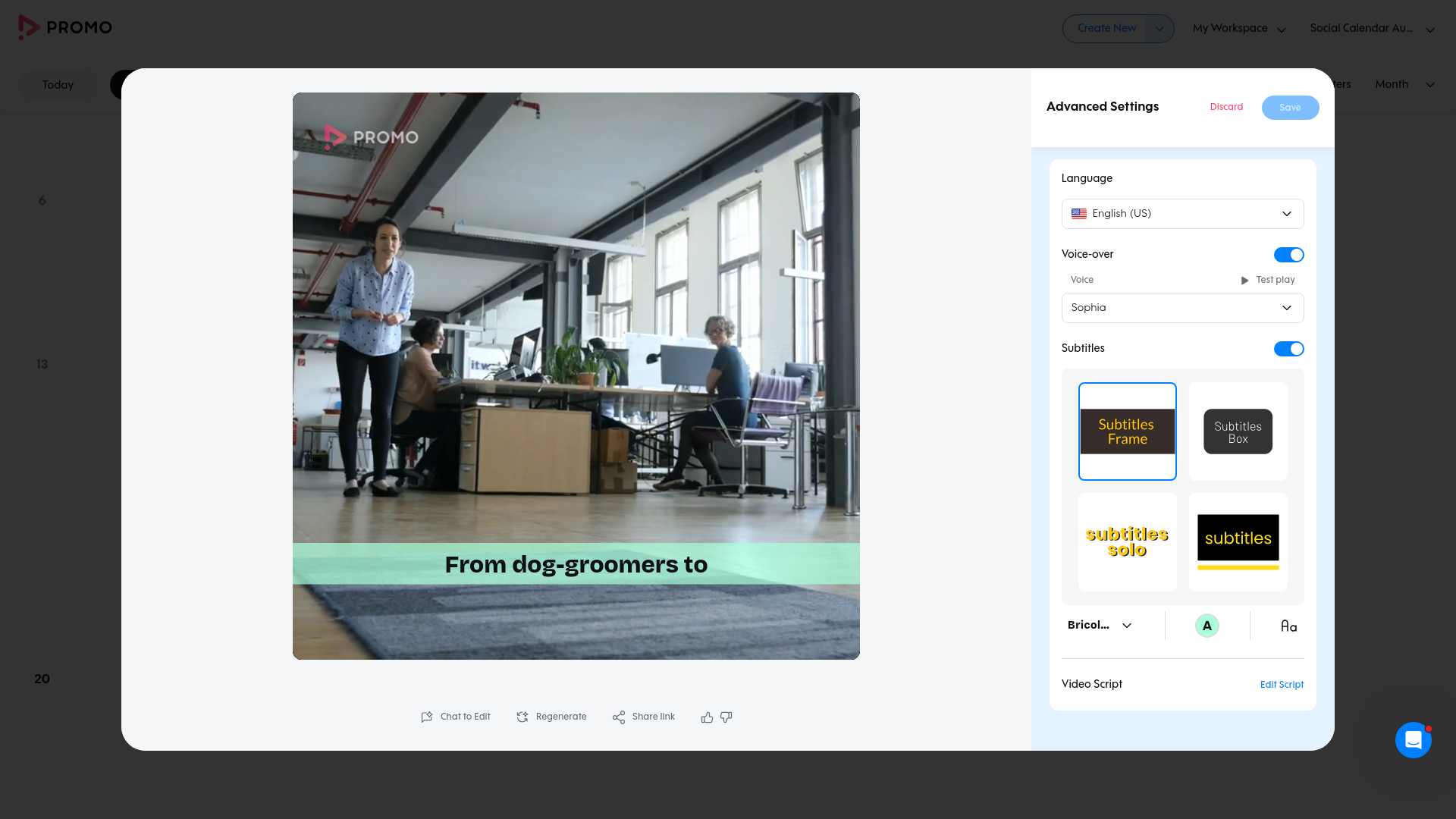Open Chat to Edit

coord(456,717)
